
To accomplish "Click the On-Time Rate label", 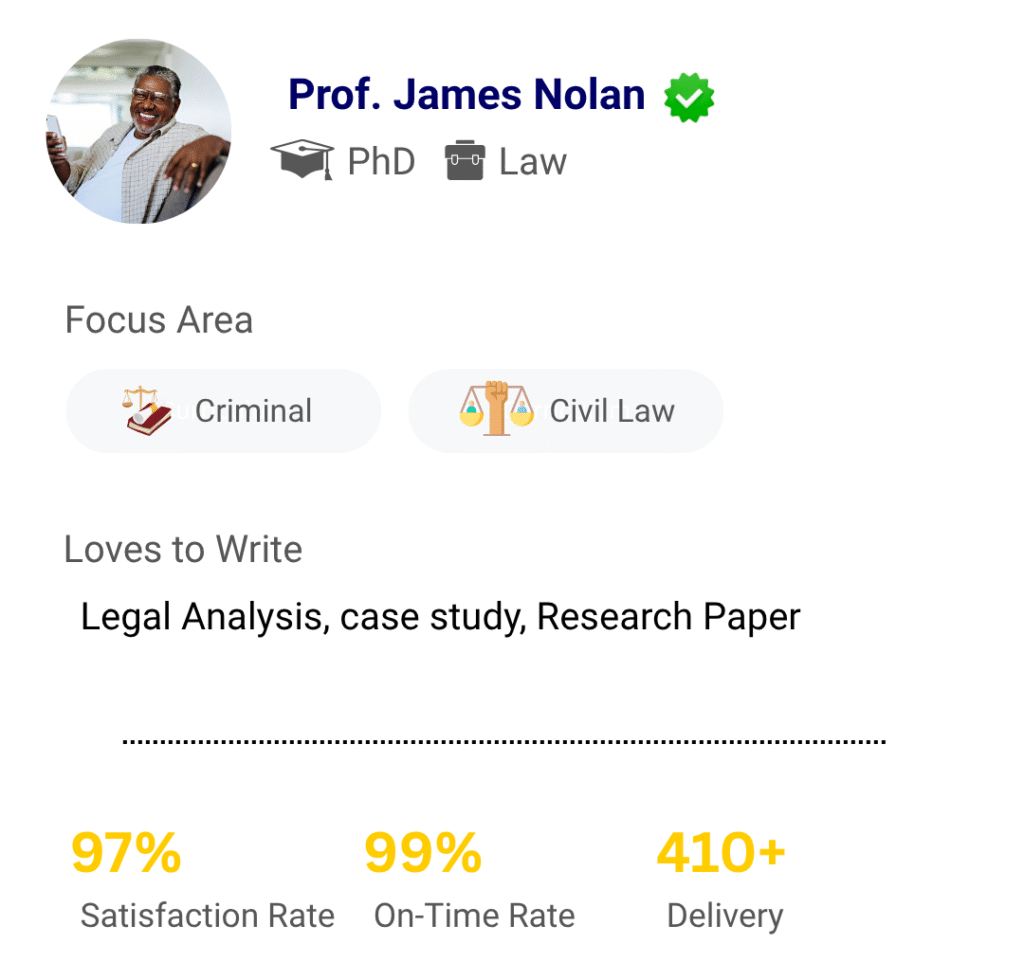I will (474, 916).
